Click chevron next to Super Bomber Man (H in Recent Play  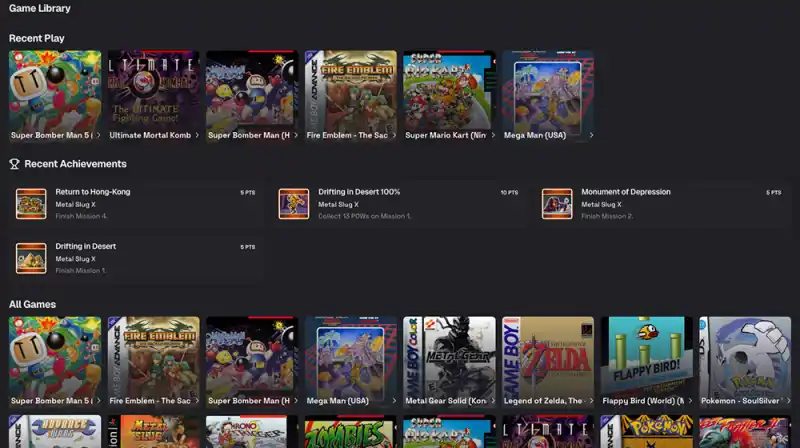click(x=295, y=135)
